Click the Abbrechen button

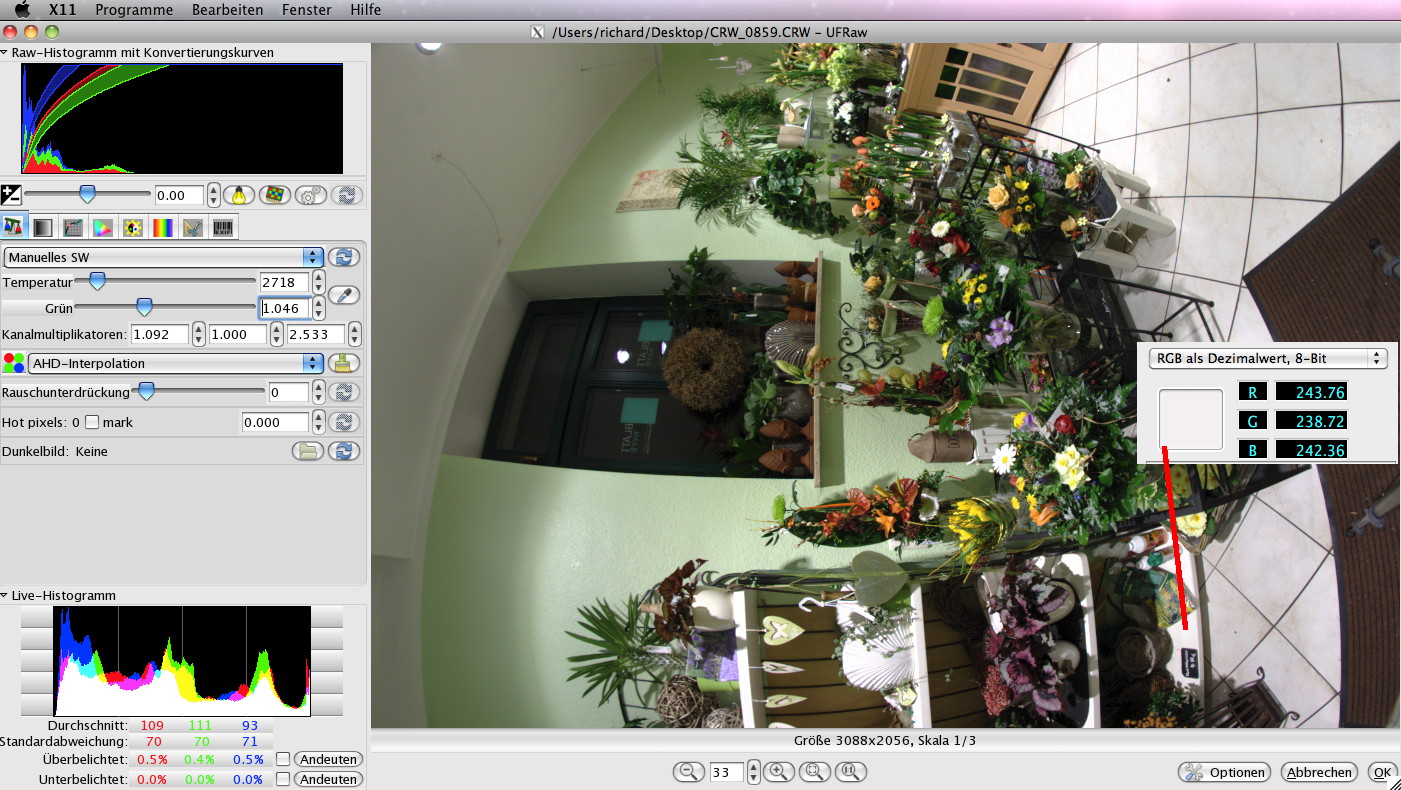[1320, 772]
